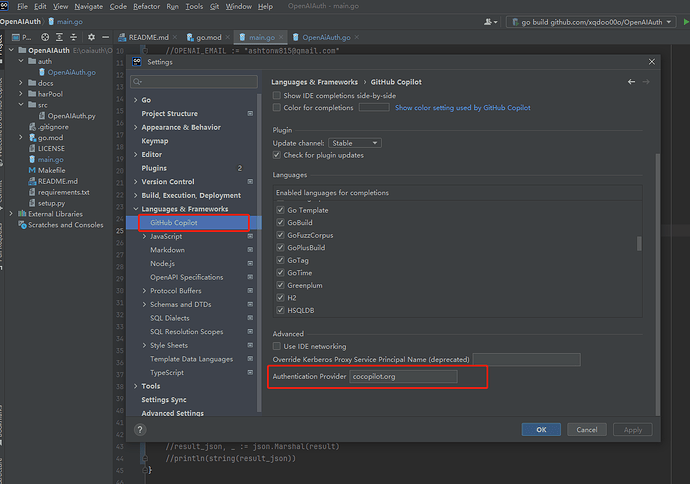Expand Protocol Buffers settings
This screenshot has height=484, width=690.
144,291
